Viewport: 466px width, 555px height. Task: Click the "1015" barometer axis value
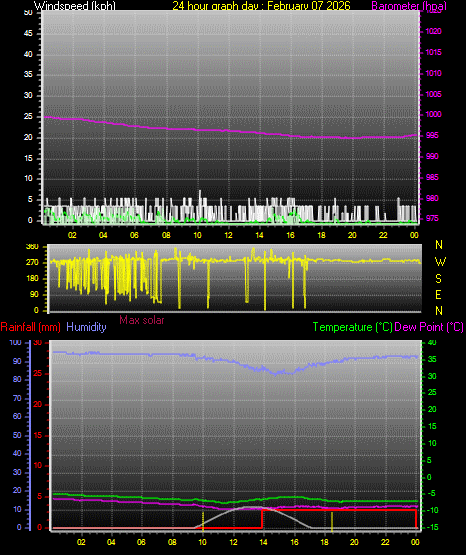[433, 52]
